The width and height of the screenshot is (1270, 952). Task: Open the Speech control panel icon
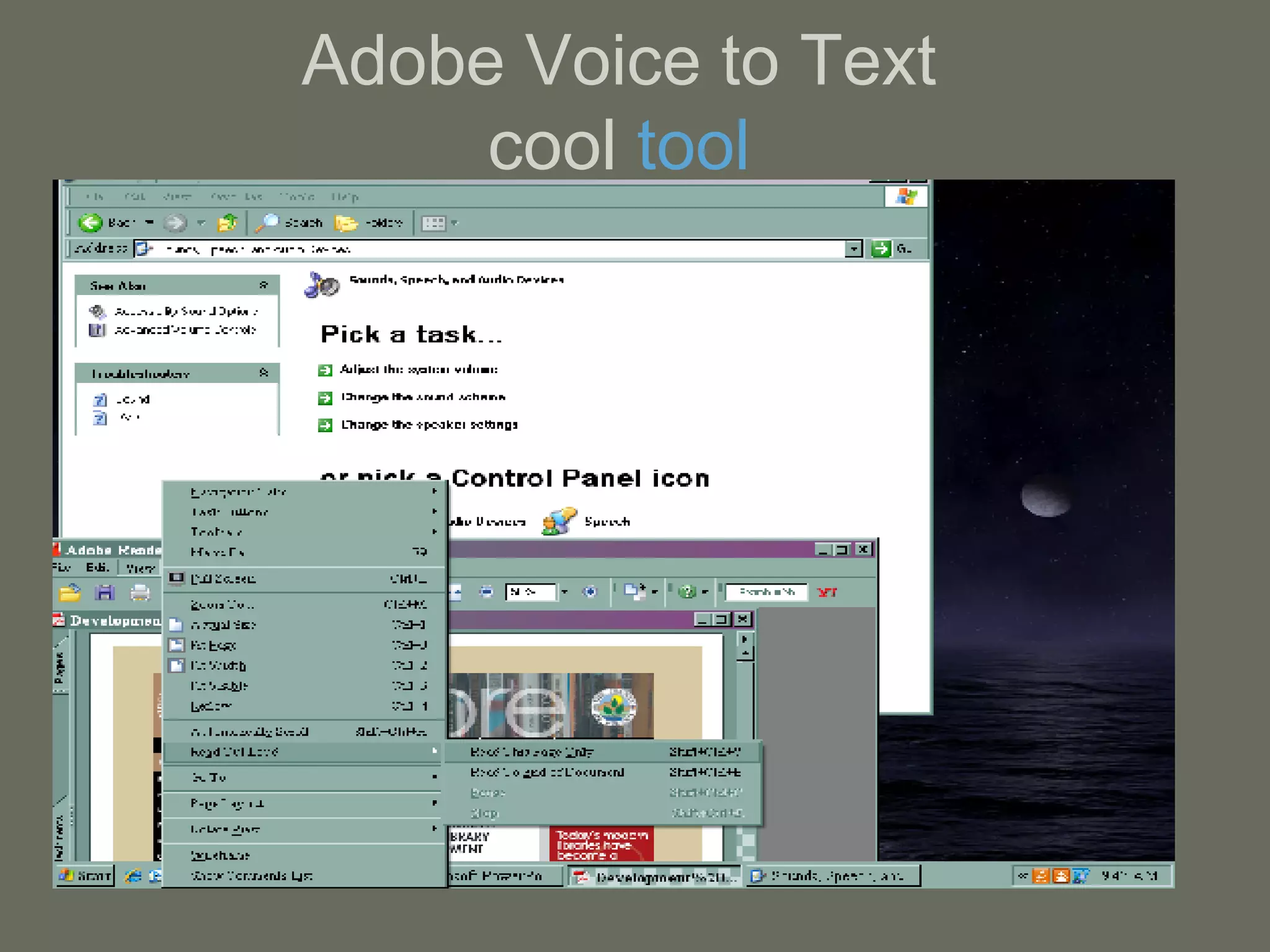(559, 521)
